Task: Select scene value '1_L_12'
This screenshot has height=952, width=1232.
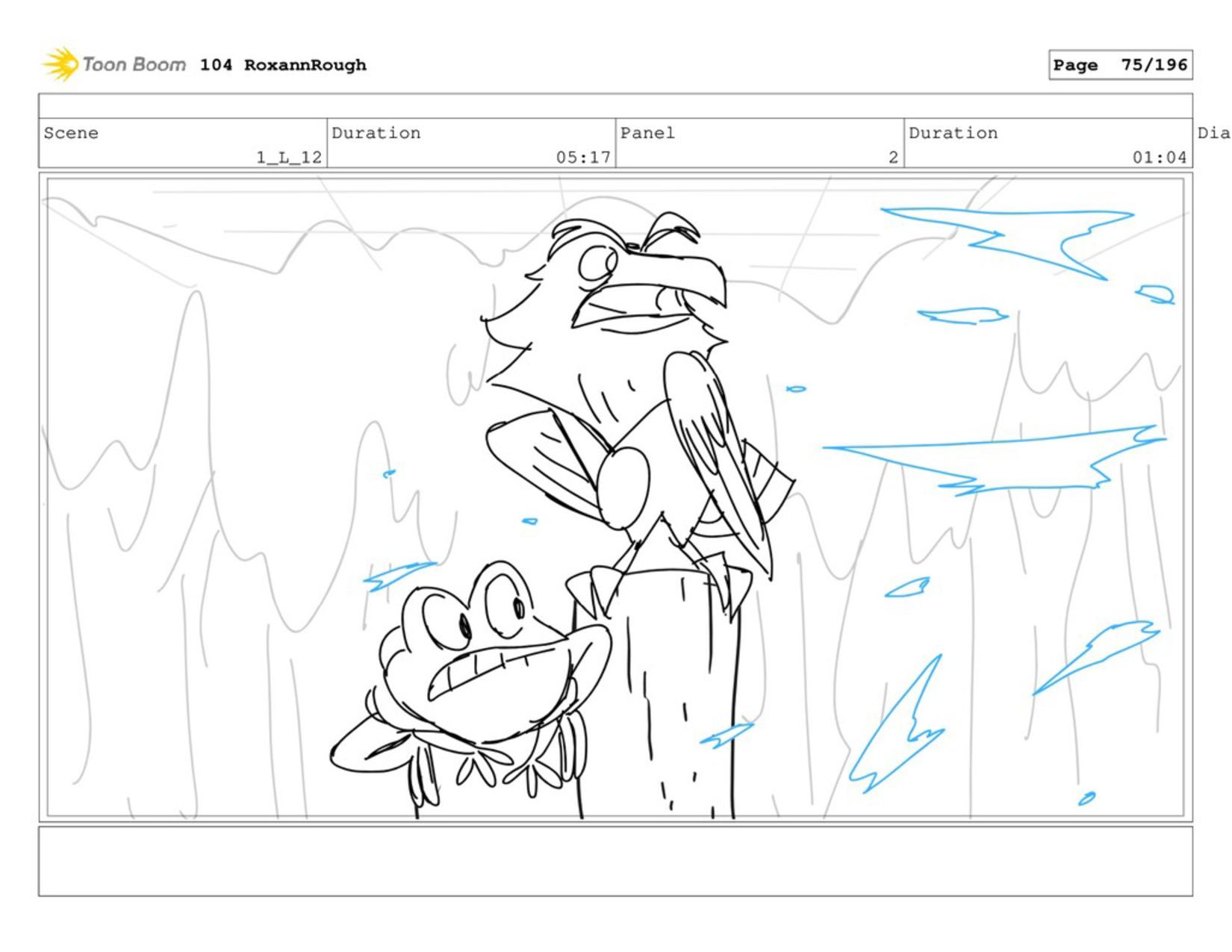Action: [x=289, y=158]
